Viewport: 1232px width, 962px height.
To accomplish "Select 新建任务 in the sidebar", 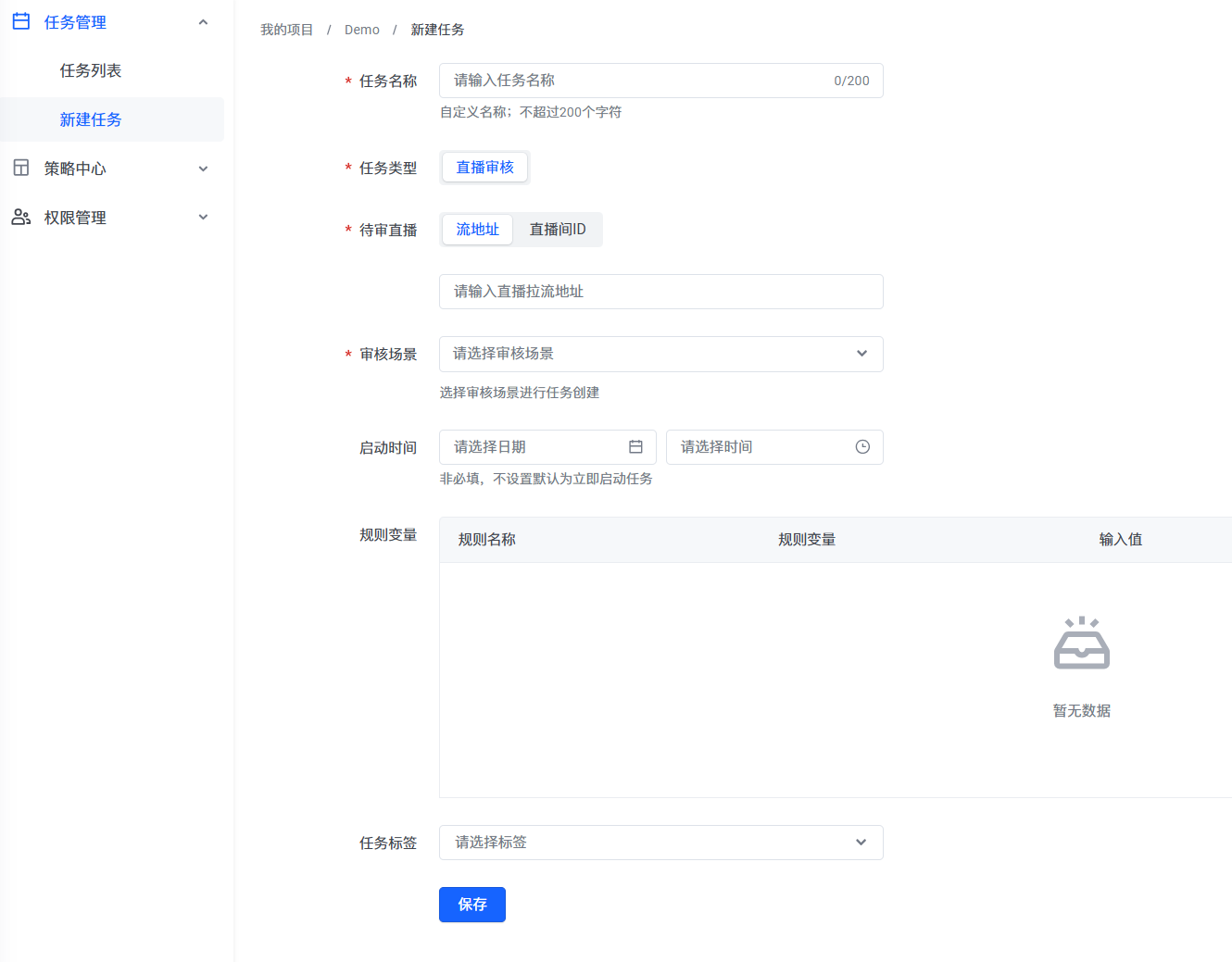I will click(91, 119).
